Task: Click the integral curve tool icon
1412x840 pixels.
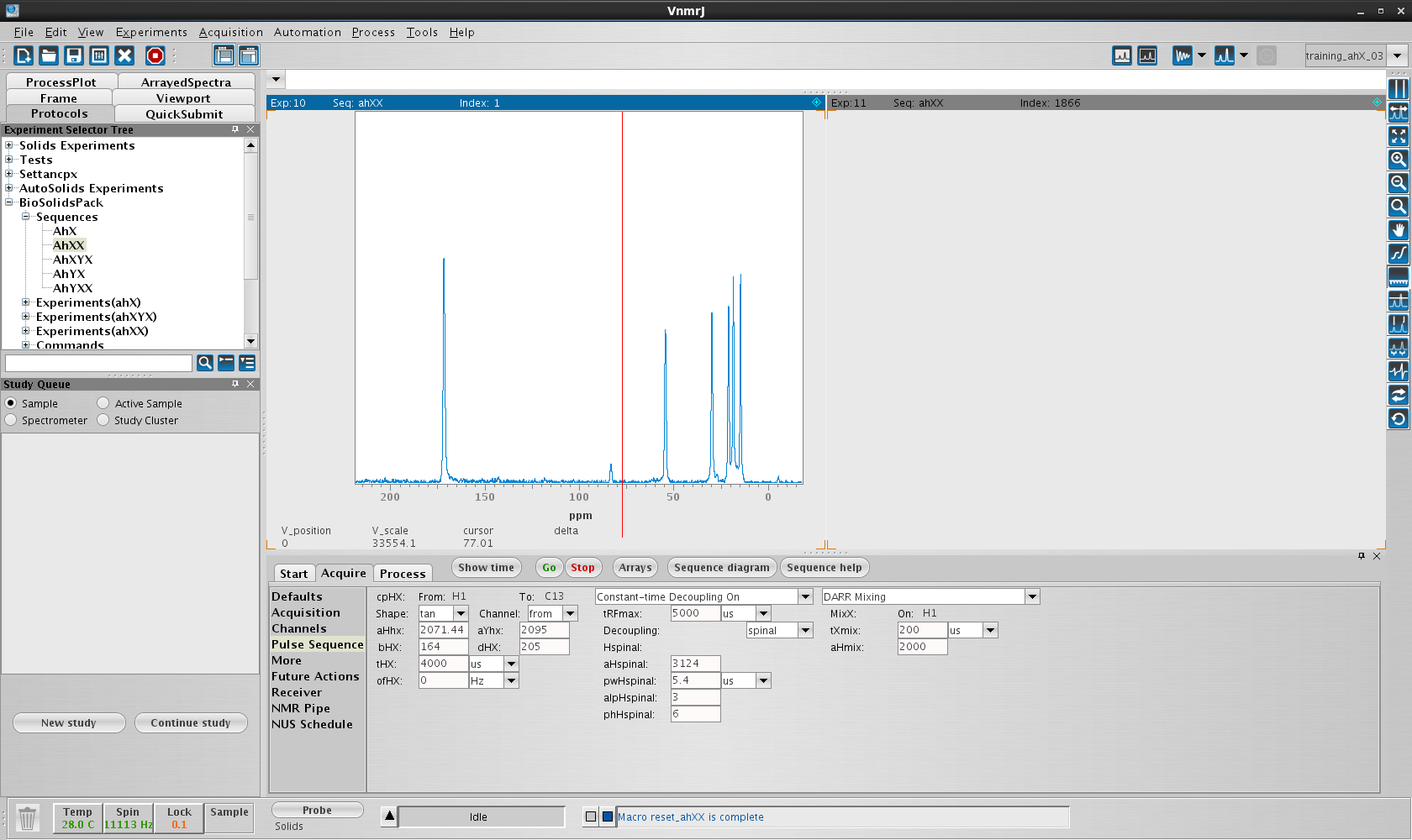Action: pos(1398,253)
